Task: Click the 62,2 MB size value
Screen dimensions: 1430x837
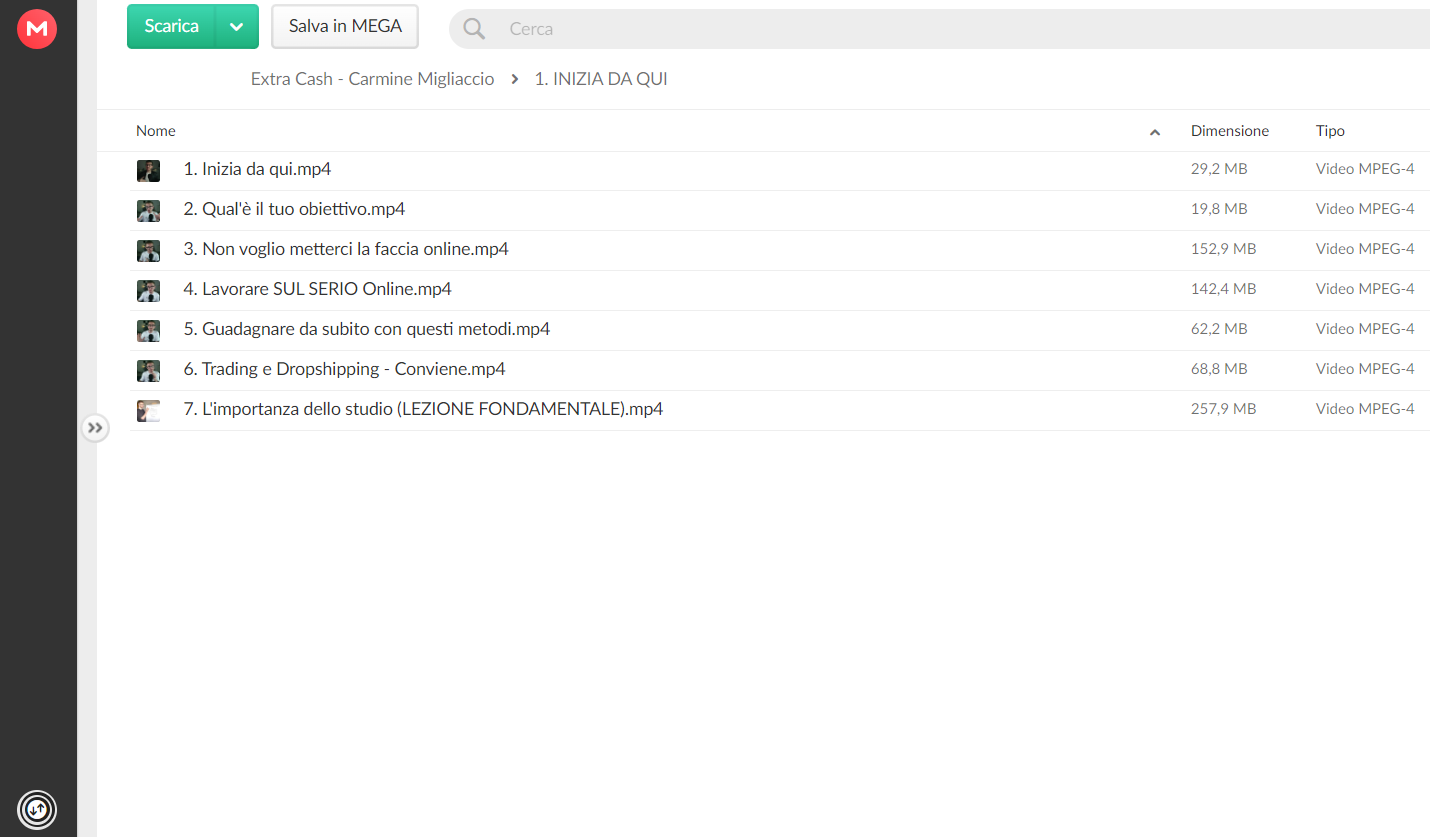Action: pos(1219,329)
